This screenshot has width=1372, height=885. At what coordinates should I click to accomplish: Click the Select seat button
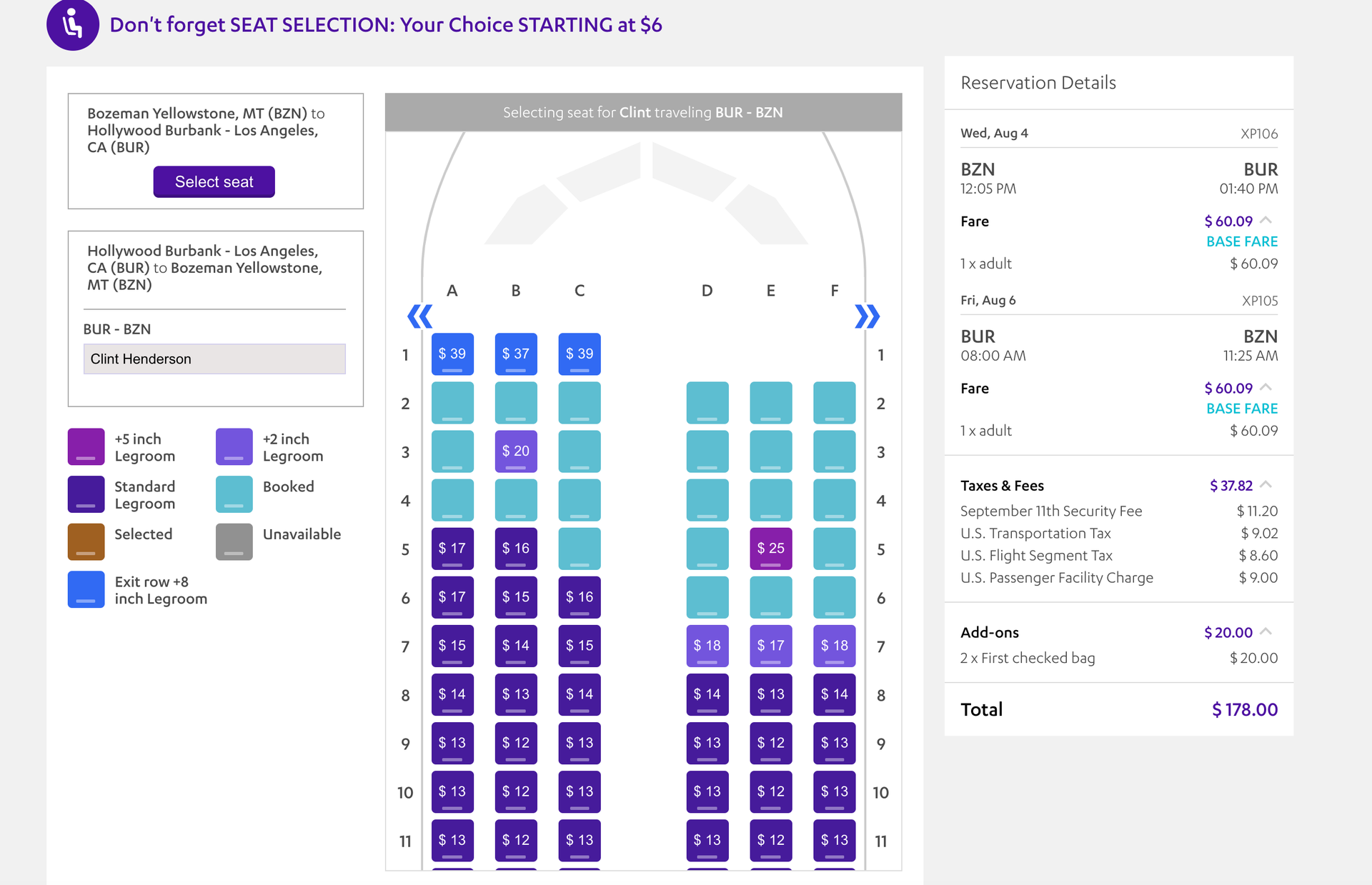214,181
